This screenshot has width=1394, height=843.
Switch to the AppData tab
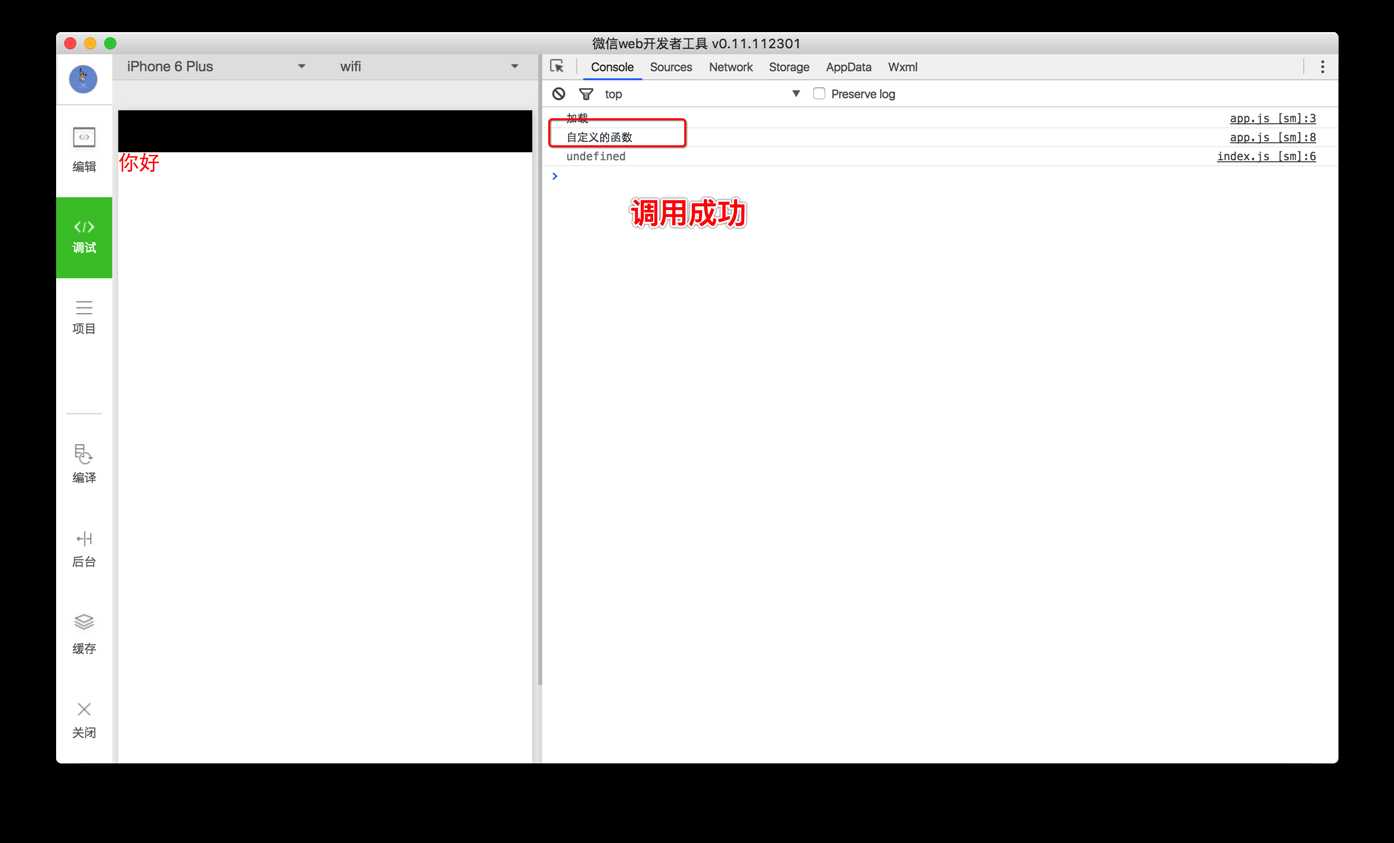(x=849, y=67)
